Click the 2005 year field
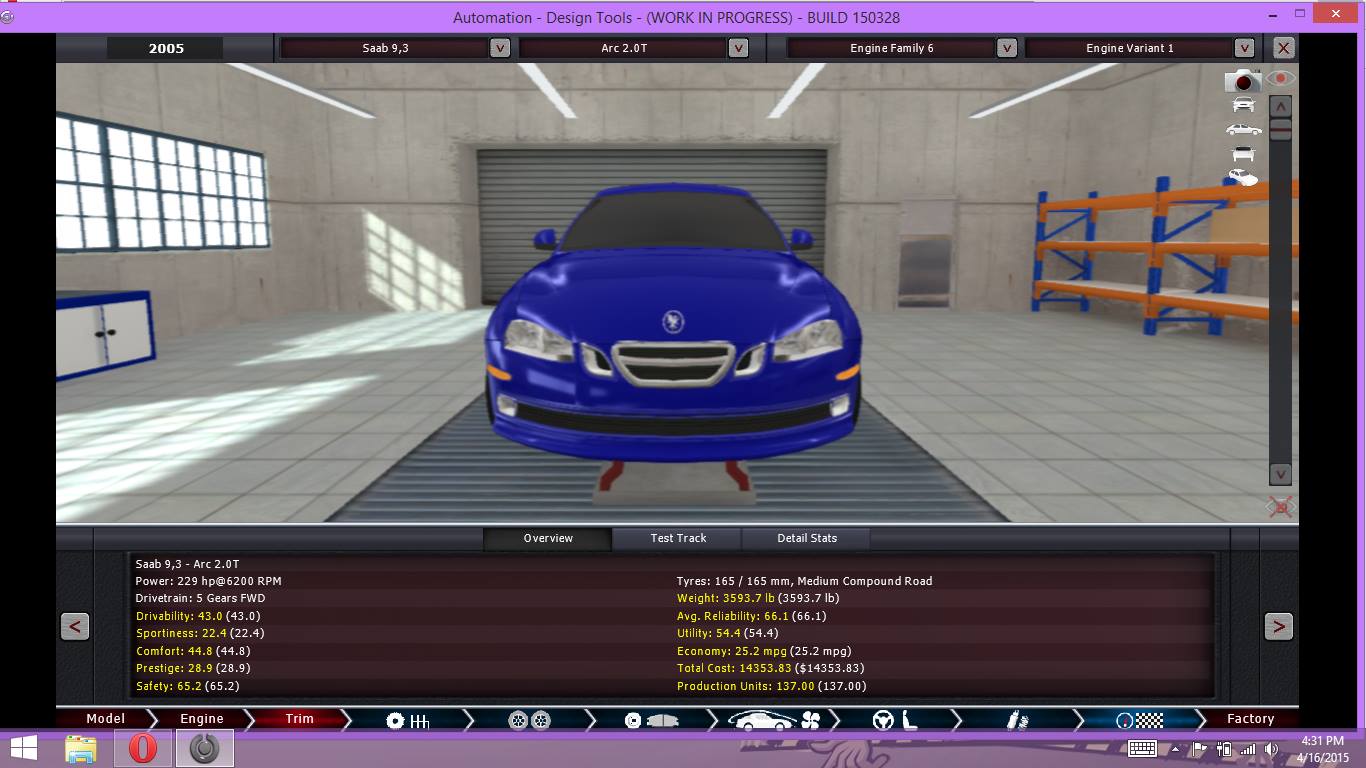The width and height of the screenshot is (1366, 768). point(166,48)
